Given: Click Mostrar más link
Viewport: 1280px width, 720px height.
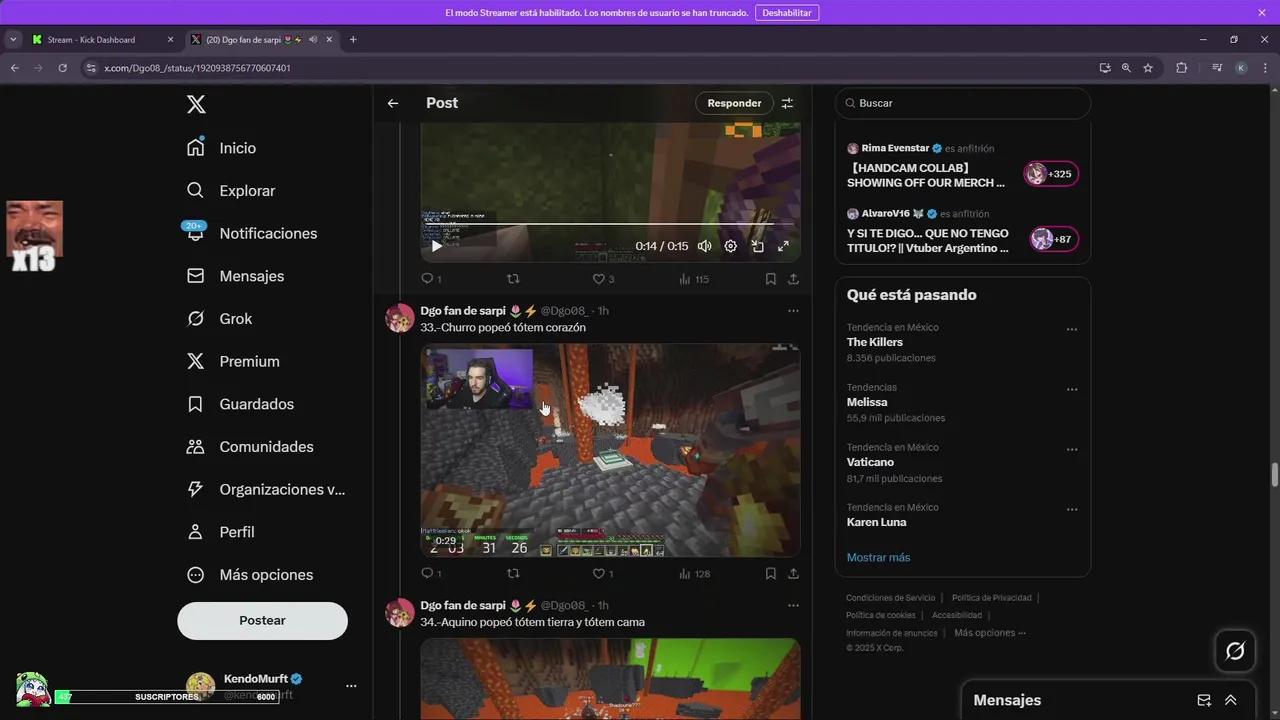Looking at the screenshot, I should [x=878, y=557].
